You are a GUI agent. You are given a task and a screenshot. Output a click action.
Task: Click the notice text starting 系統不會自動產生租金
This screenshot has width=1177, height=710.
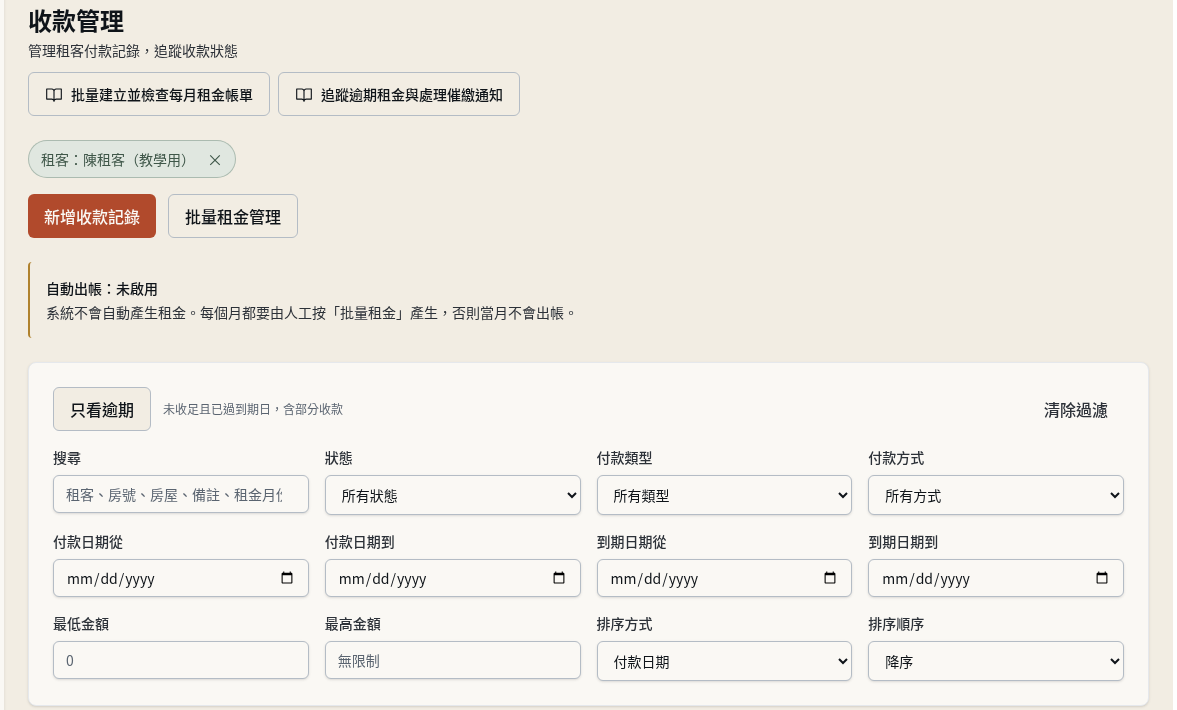(x=312, y=313)
